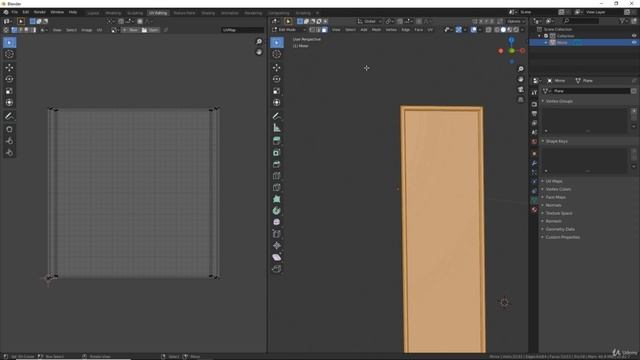
Task: Select the 3D Cursor tool in viewport
Action: (x=277, y=54)
